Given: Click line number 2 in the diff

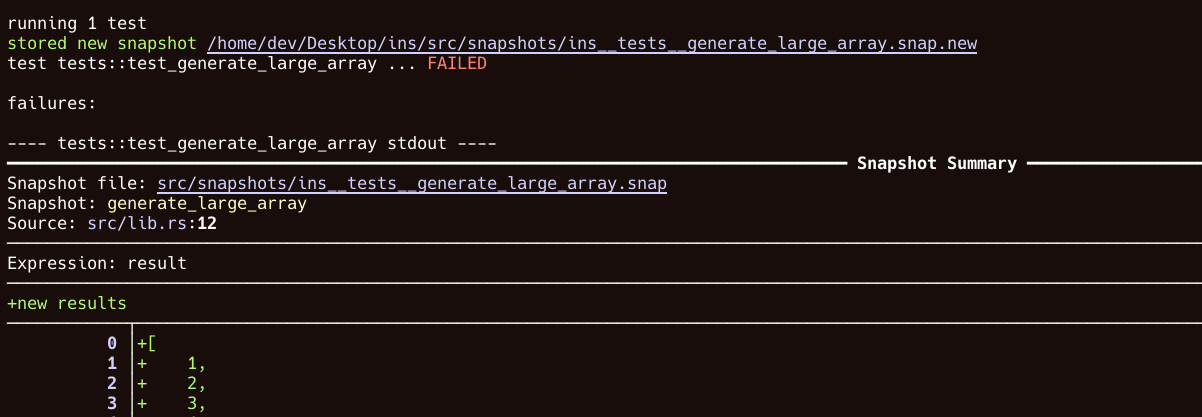Looking at the screenshot, I should [111, 383].
